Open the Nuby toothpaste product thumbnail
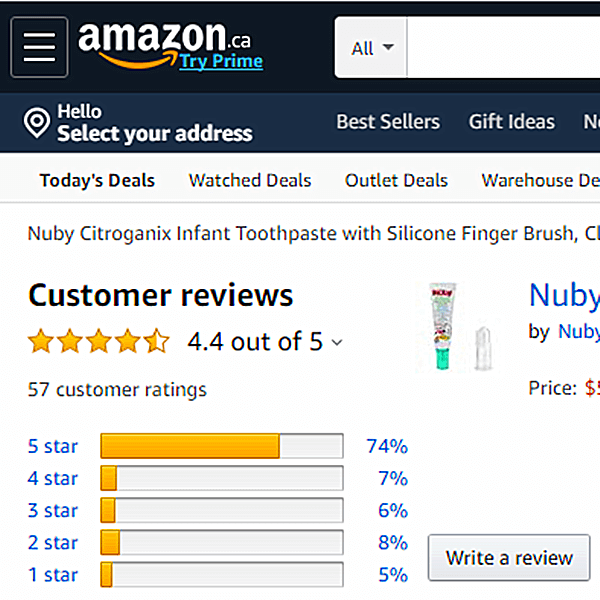Viewport: 600px width, 600px height. click(457, 326)
